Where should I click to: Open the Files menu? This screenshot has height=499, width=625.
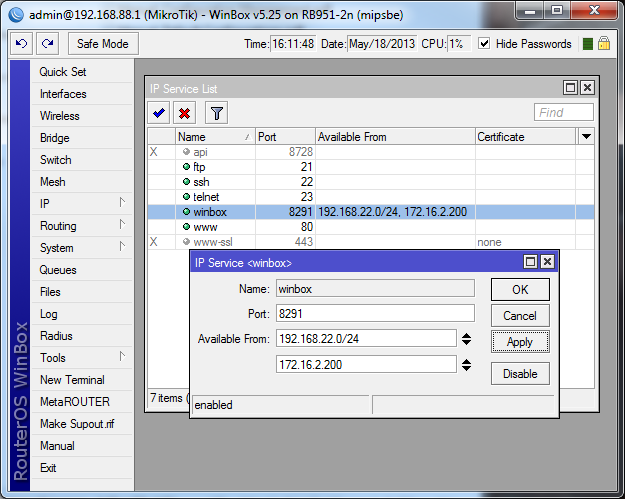tap(82, 292)
